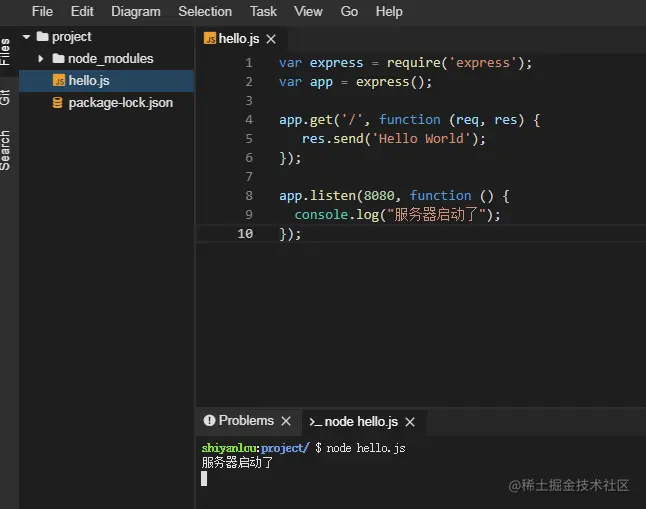Click line number 8 in gutter

[248, 195]
